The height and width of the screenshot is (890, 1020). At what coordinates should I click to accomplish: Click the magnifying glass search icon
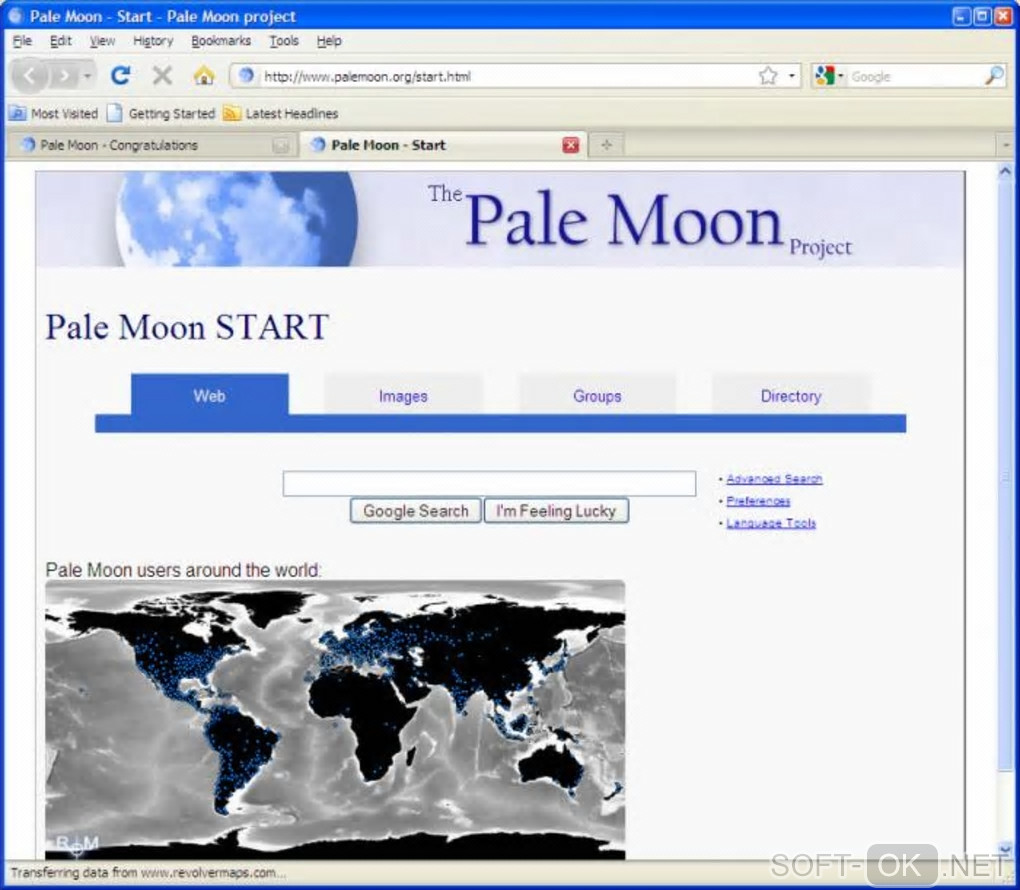994,76
